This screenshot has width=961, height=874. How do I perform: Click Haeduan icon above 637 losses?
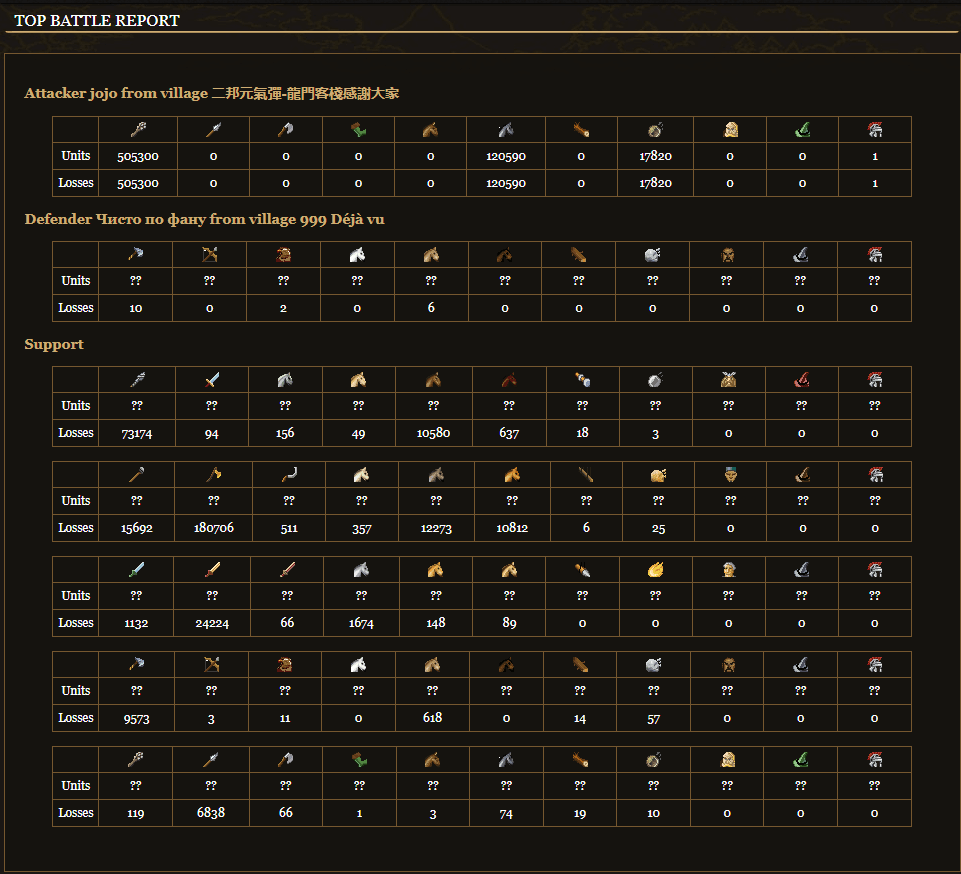pyautogui.click(x=509, y=380)
